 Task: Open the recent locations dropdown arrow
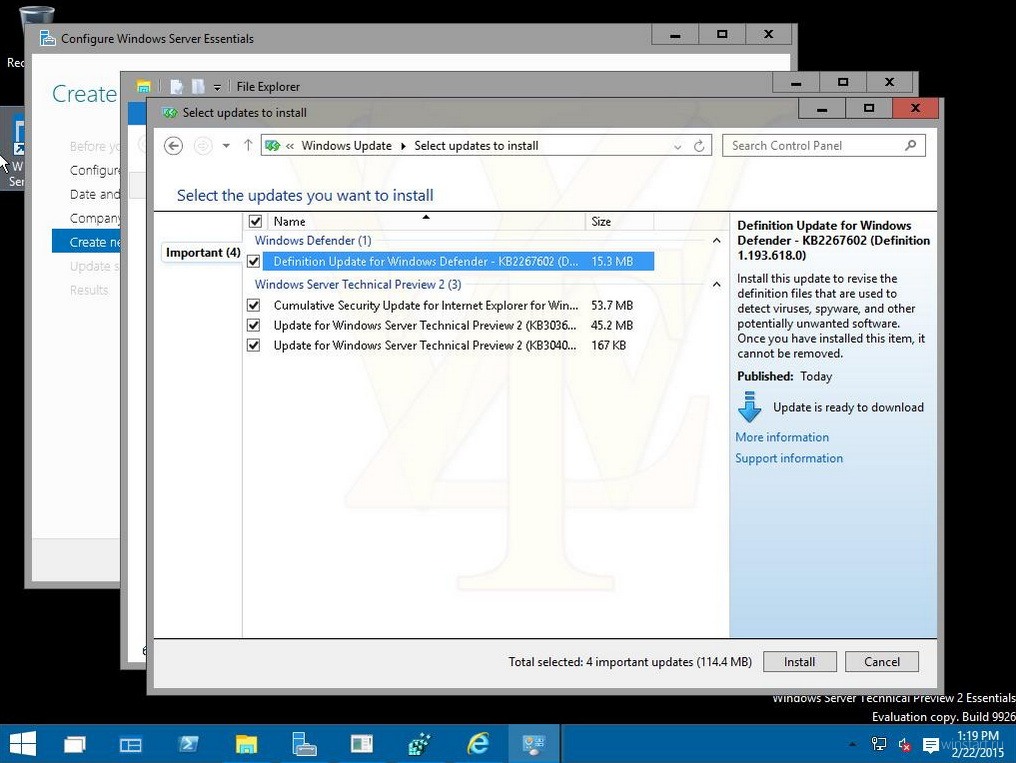click(x=226, y=146)
